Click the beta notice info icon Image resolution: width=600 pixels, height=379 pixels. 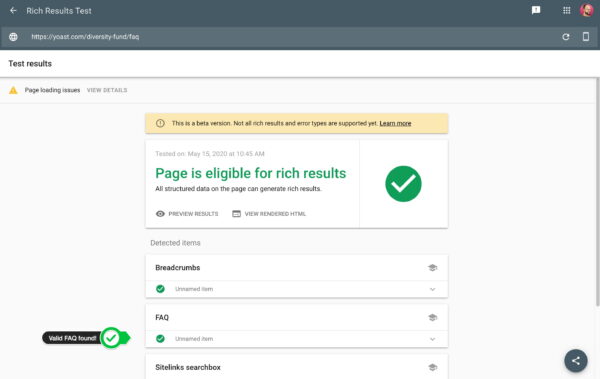point(160,123)
